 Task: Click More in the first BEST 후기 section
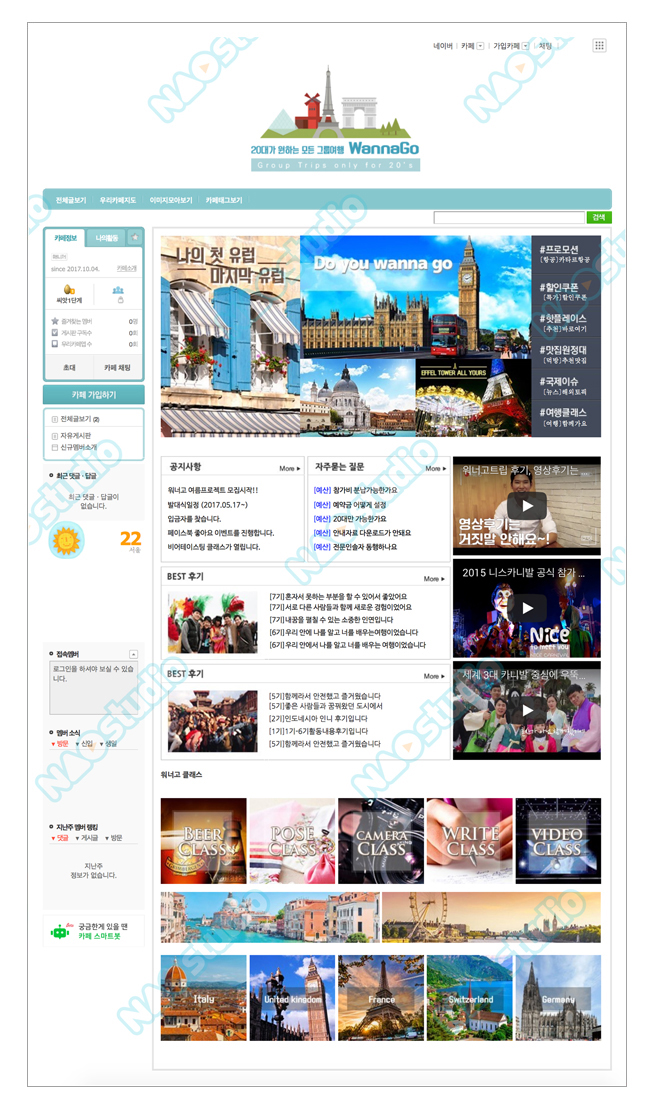[x=434, y=579]
